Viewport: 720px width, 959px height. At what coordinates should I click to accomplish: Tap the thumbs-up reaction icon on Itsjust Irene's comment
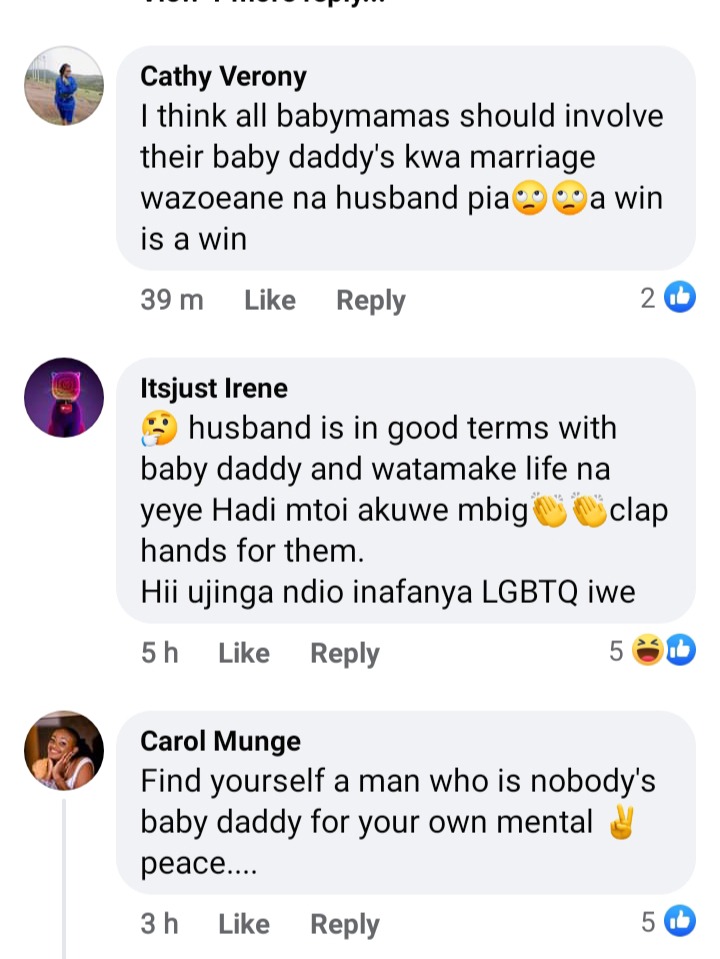[x=680, y=650]
